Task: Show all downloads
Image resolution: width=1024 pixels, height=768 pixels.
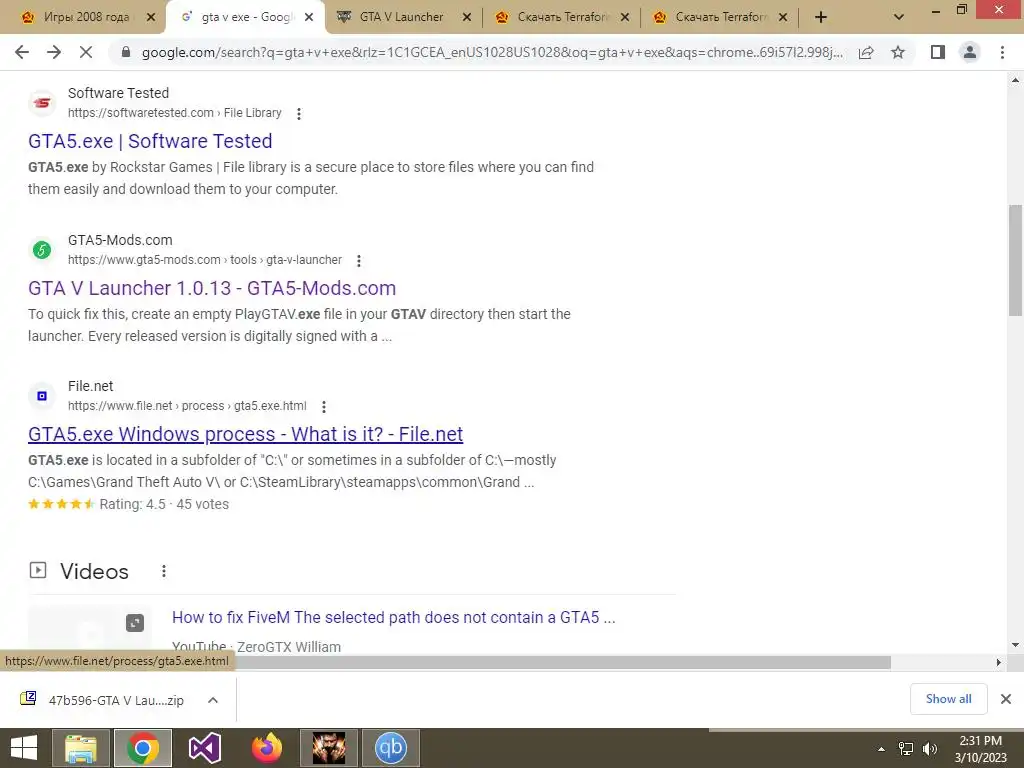Action: coord(948,699)
